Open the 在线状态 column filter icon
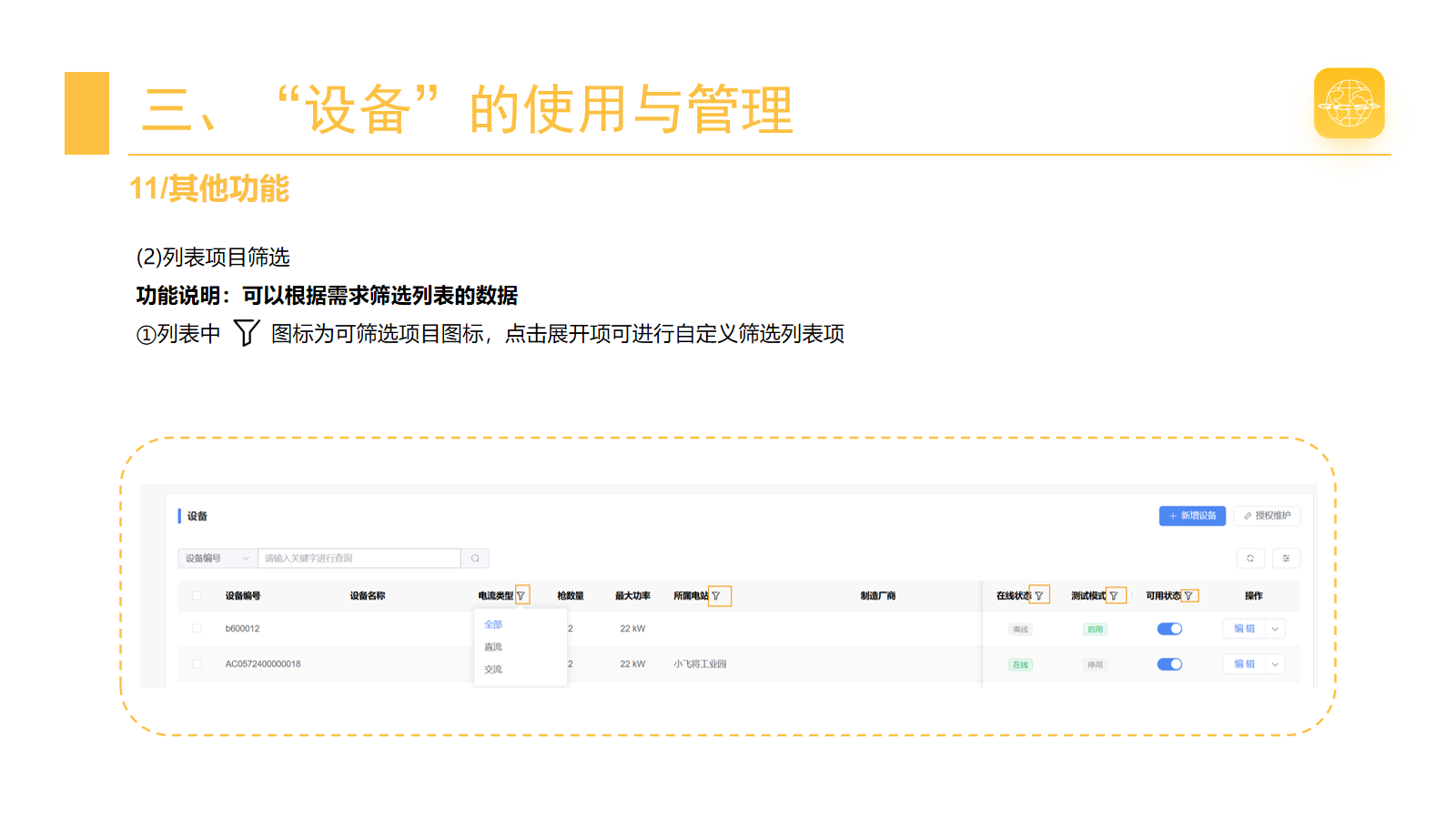The image size is (1456, 819). (1039, 596)
